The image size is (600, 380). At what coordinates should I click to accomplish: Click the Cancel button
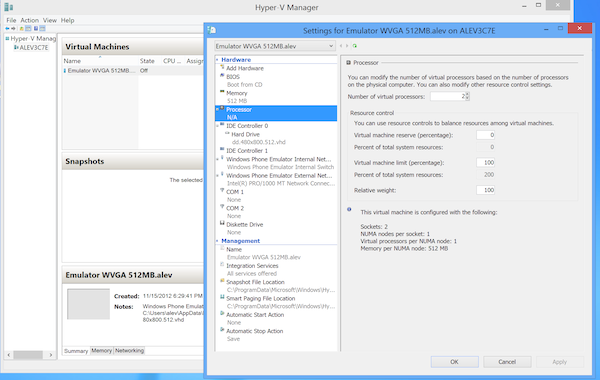[x=507, y=362]
